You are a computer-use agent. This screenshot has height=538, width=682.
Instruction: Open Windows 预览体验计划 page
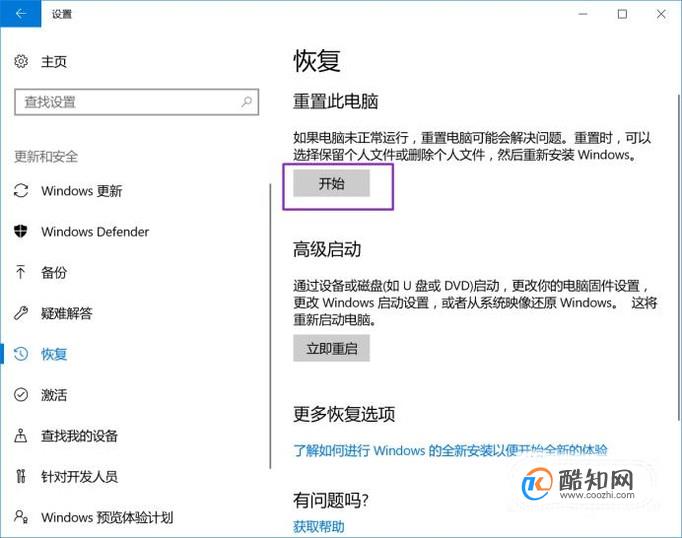click(107, 517)
